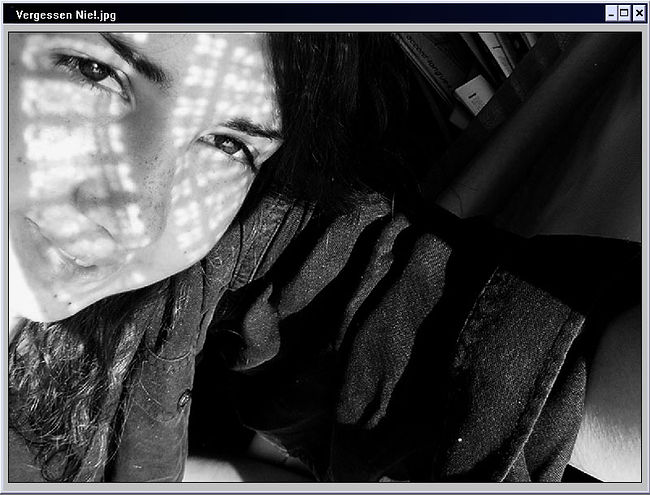This screenshot has height=495, width=650.
Task: Maximize the image viewer window
Action: (x=625, y=13)
